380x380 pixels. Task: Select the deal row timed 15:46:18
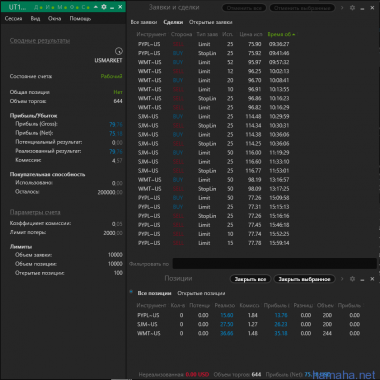tap(213, 225)
